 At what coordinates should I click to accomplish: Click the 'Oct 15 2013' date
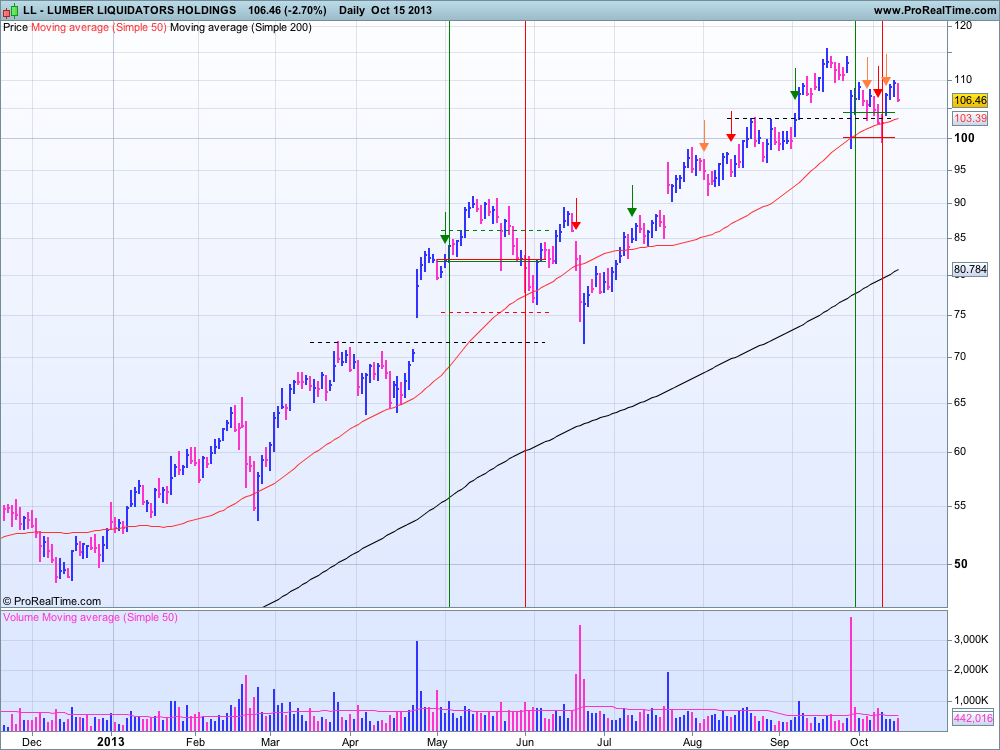tap(401, 10)
